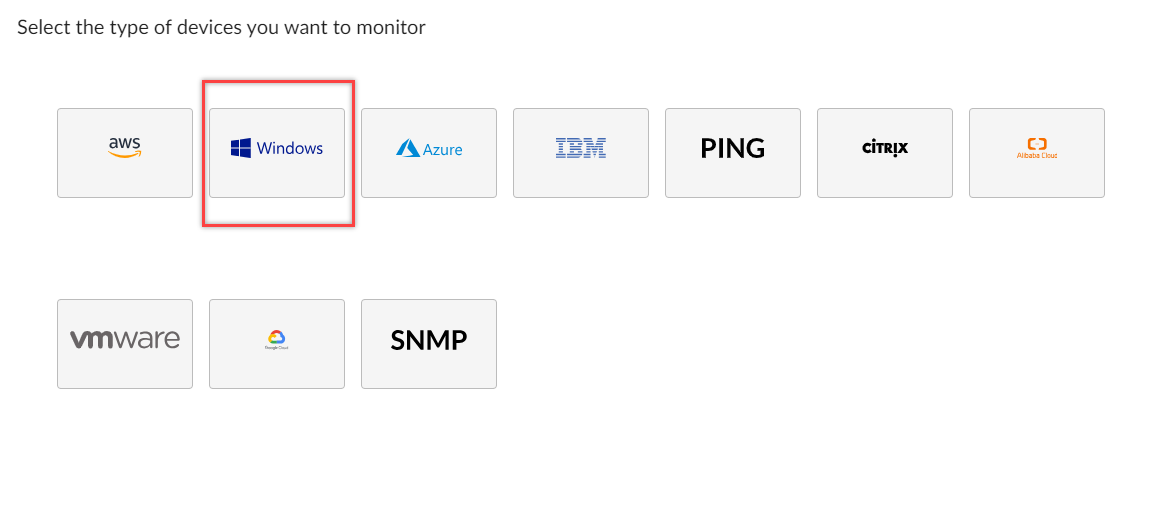The image size is (1163, 522).
Task: Click the bold PING text
Action: (733, 148)
